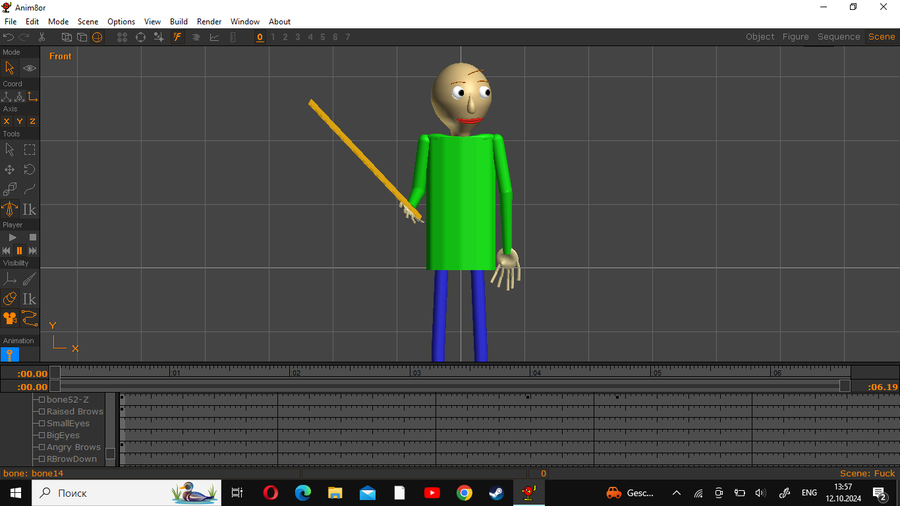Select the flat shaded cube display icon
The image size is (900, 506).
[x=82, y=37]
